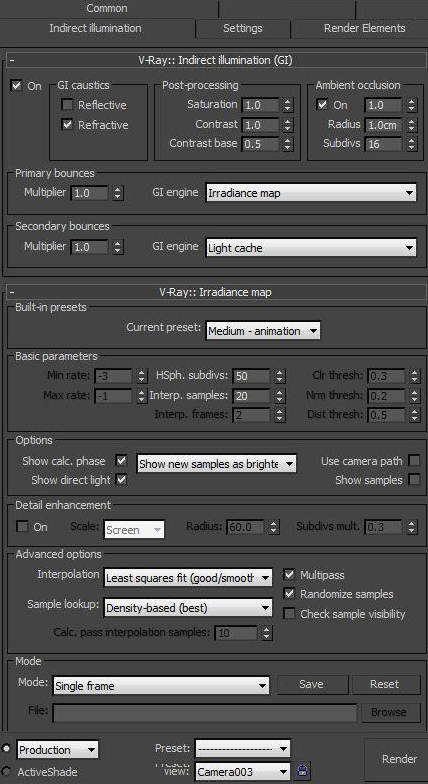Click the Save irradiance map button
The height and width of the screenshot is (784, 428).
[x=312, y=684]
